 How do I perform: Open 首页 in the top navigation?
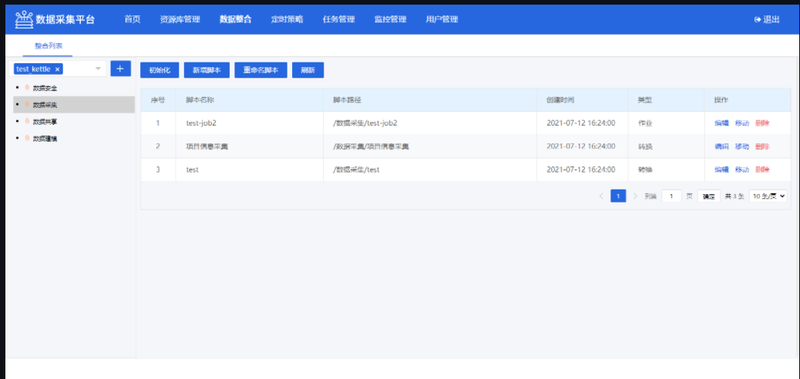point(133,19)
